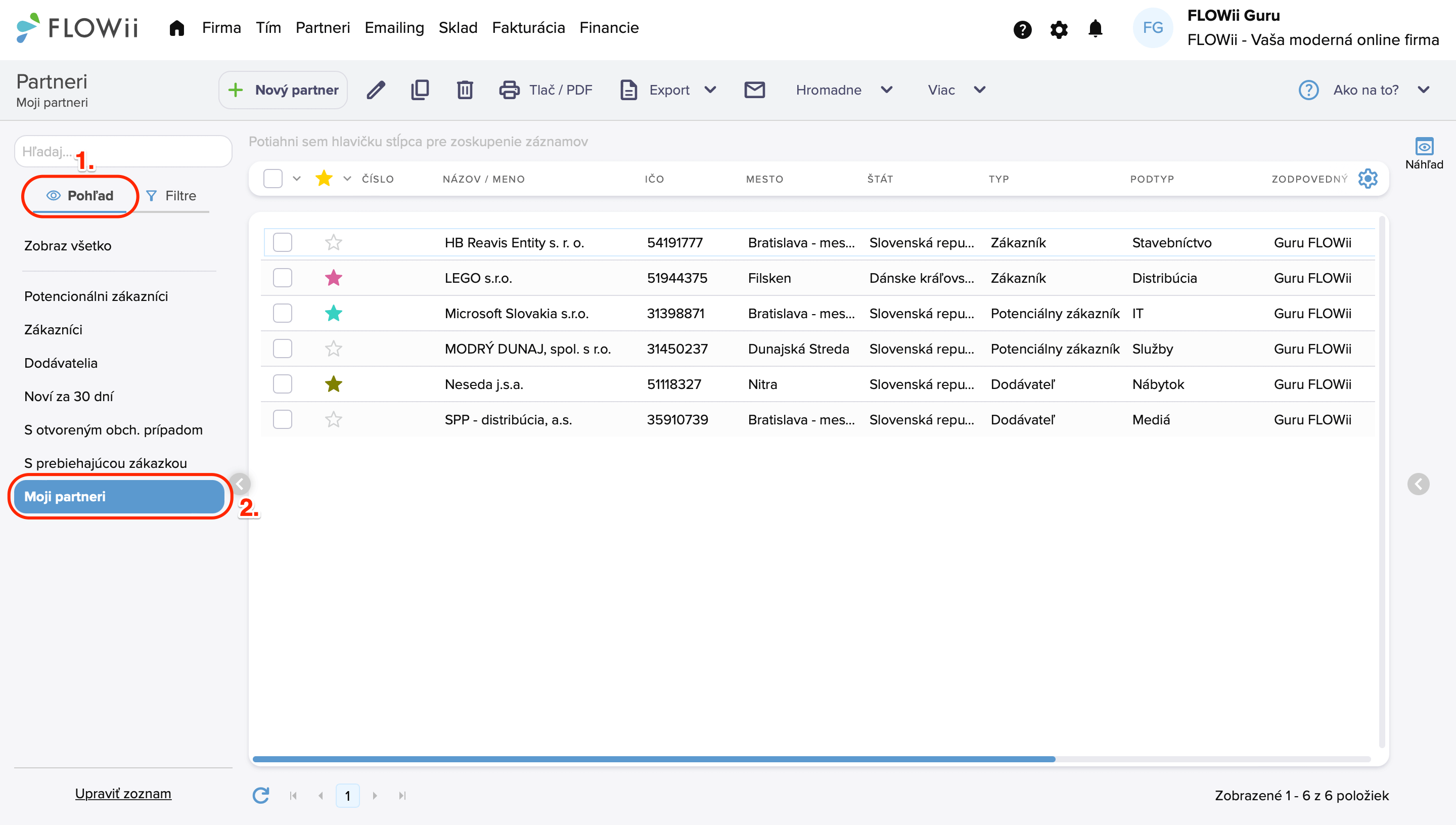
Task: Go to last page of results
Action: 402,796
